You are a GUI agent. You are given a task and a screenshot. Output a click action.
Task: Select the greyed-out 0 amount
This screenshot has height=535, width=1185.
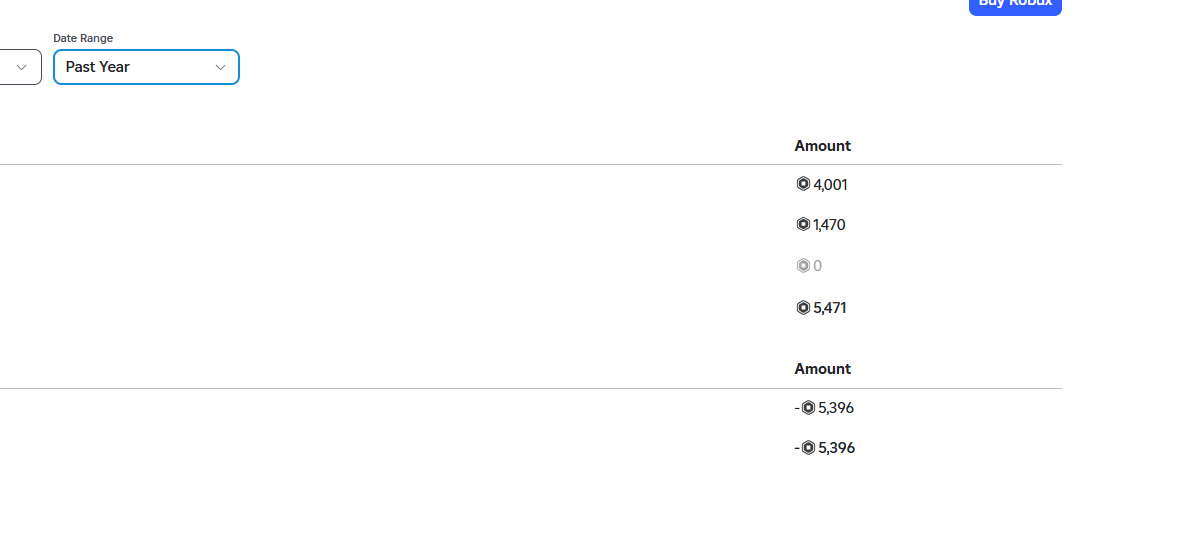tap(817, 266)
